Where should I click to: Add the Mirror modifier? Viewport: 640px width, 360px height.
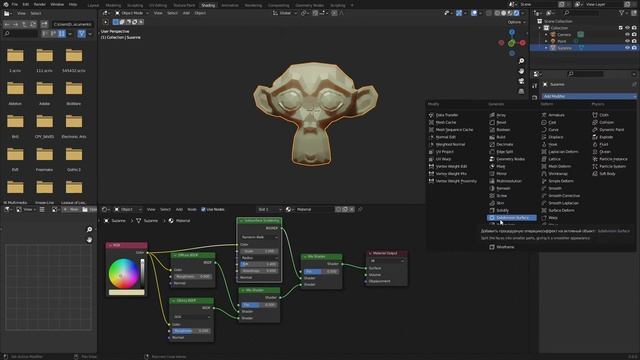pyautogui.click(x=501, y=174)
